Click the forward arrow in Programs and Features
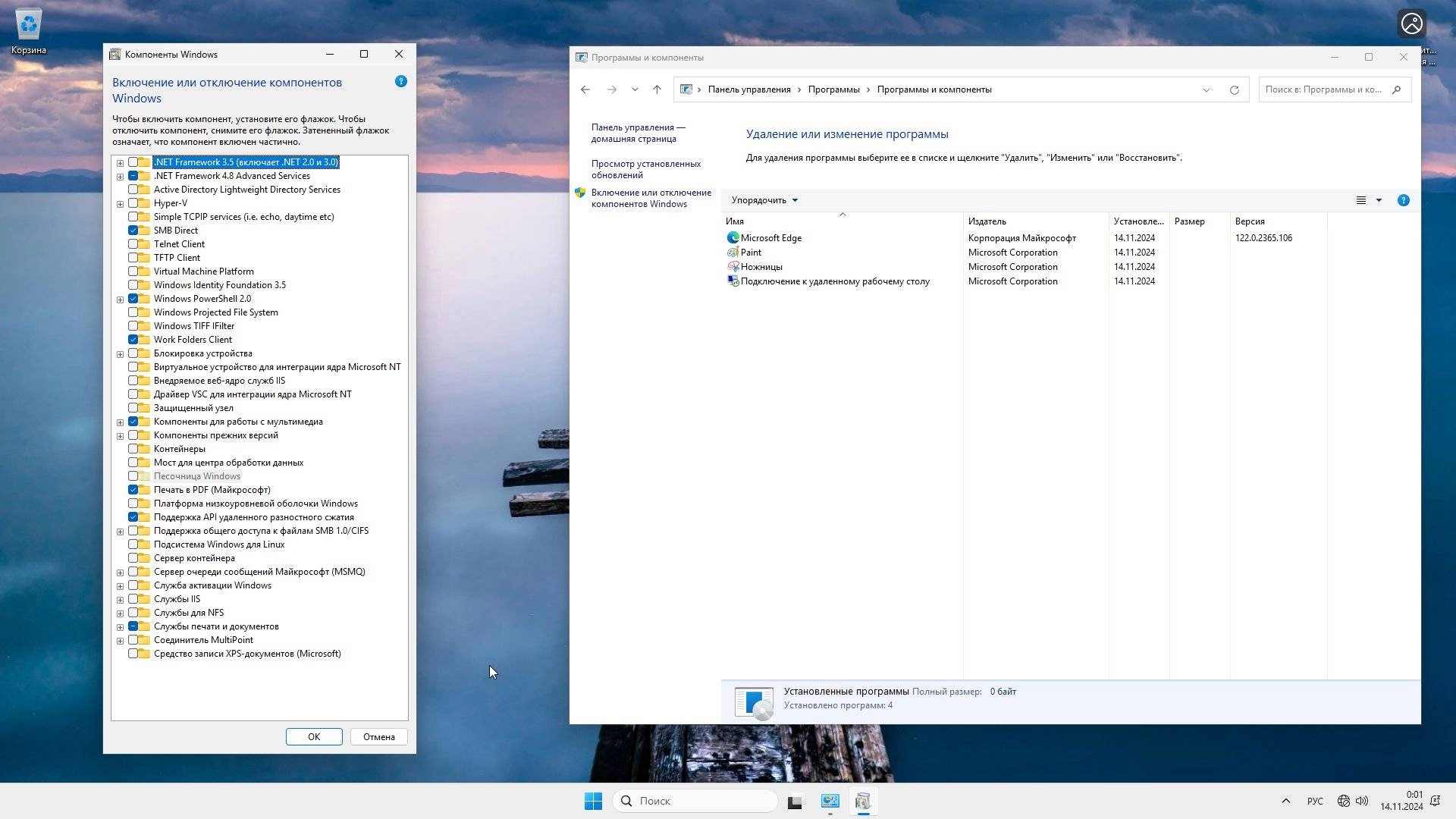This screenshot has height=819, width=1456. pyautogui.click(x=611, y=89)
